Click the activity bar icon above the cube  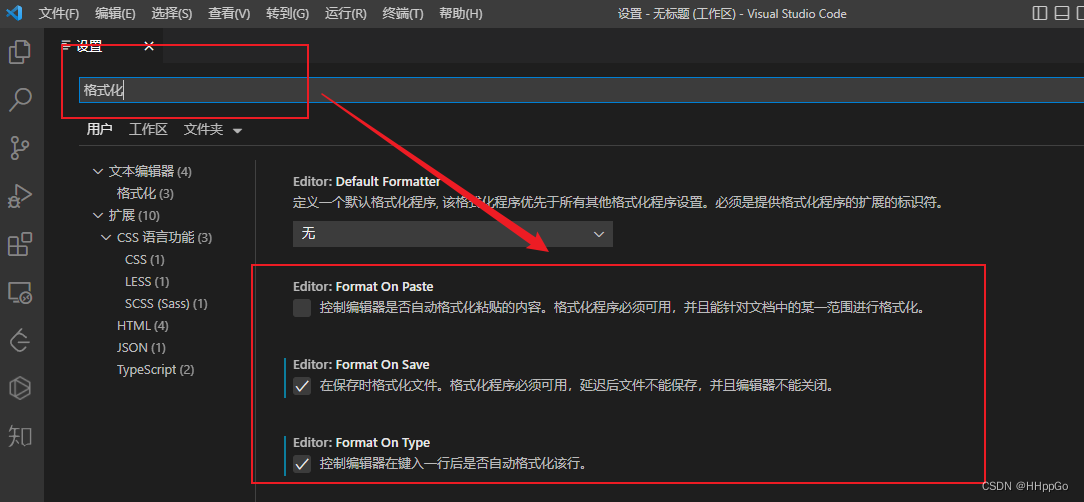(x=19, y=340)
